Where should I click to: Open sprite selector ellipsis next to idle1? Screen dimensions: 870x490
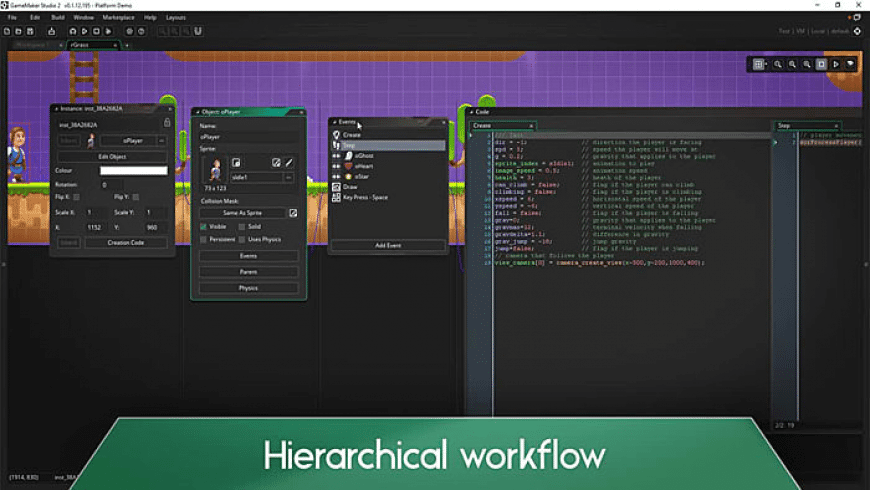289,177
